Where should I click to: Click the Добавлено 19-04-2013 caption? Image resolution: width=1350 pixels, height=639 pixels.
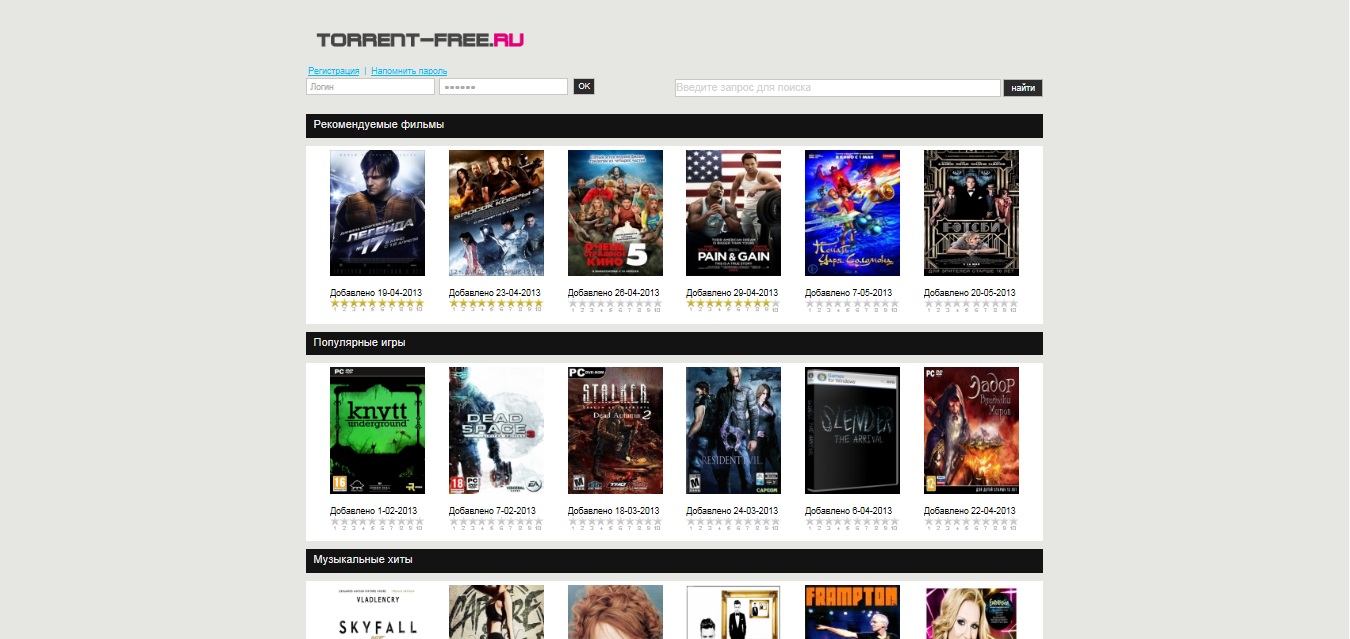coord(376,293)
